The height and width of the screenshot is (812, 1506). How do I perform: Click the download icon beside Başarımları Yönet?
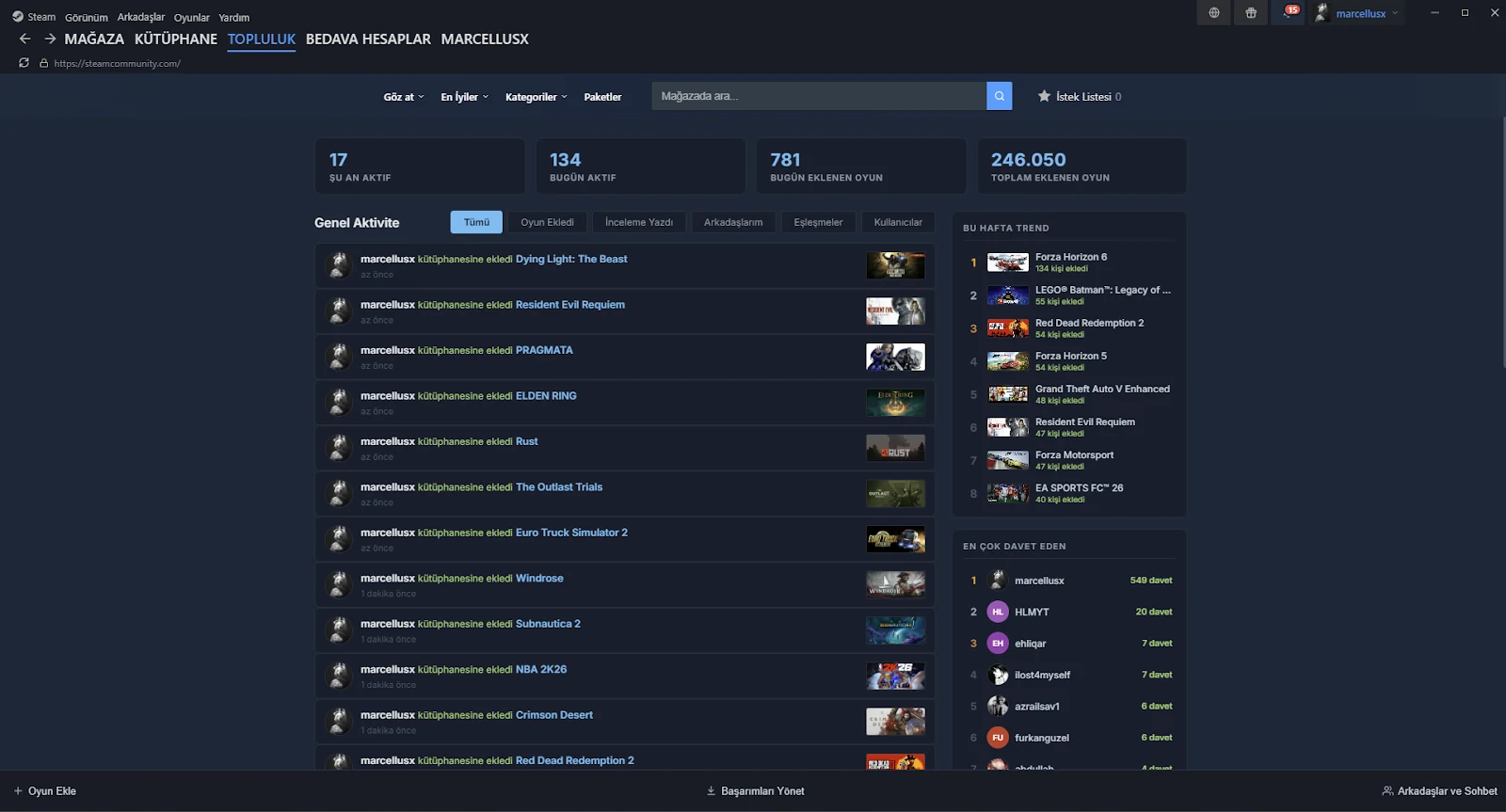pyautogui.click(x=711, y=791)
